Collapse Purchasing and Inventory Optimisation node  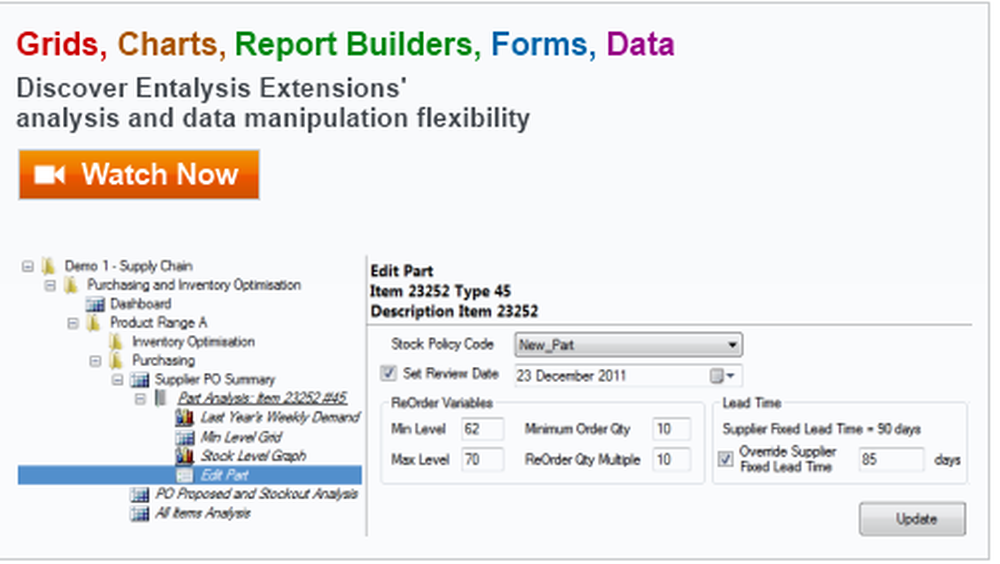click(x=50, y=285)
